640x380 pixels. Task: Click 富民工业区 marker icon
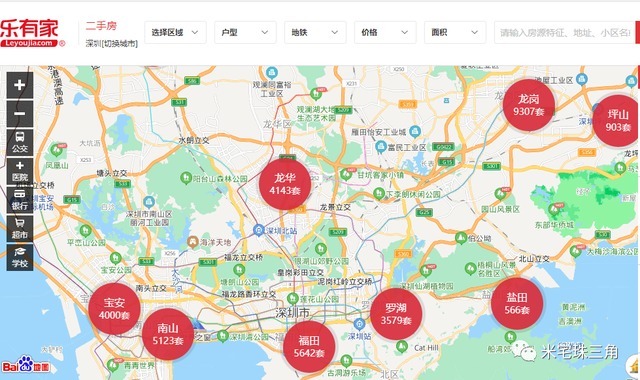pos(380,147)
